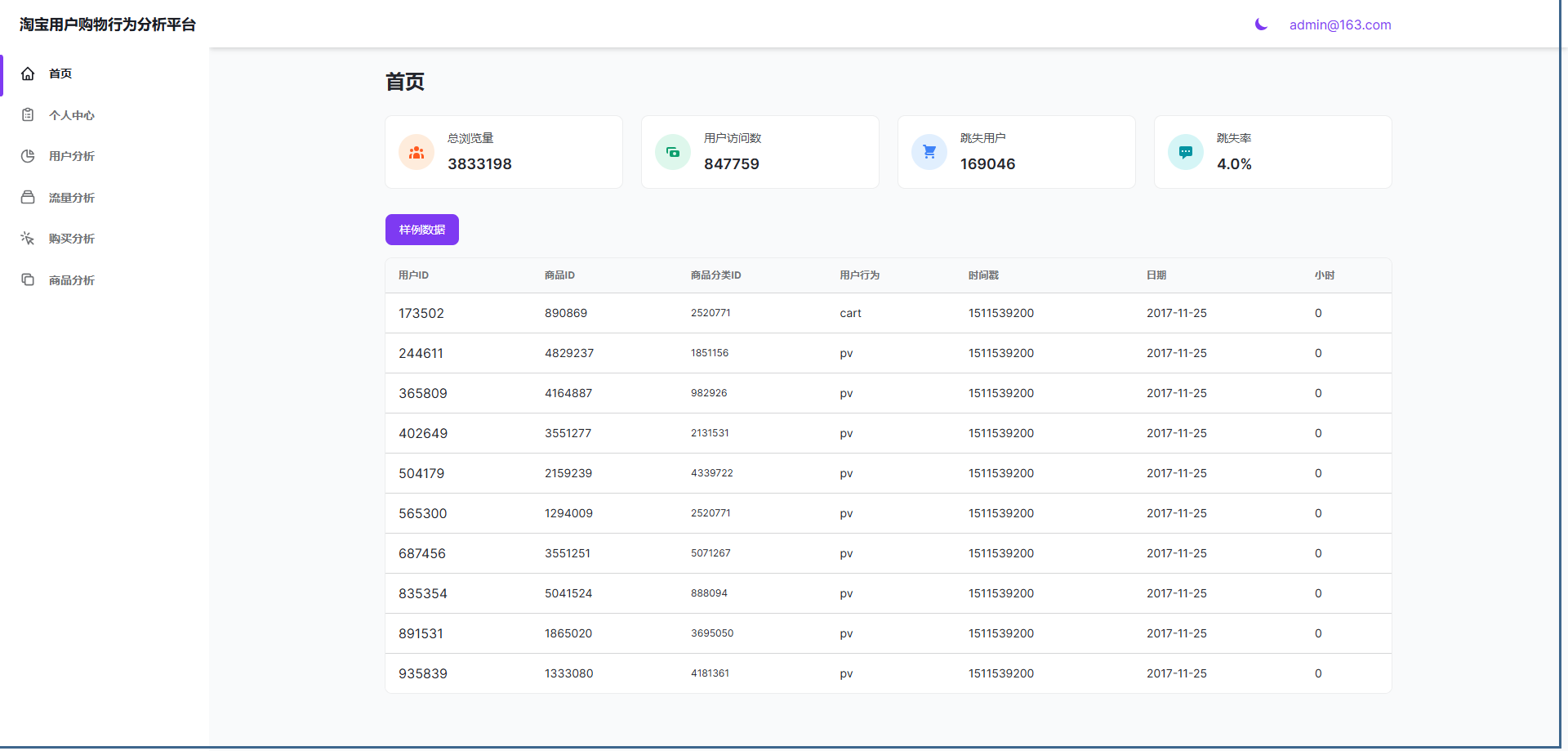
Task: Click the clipboard icon for 个人中心
Action: coord(28,115)
